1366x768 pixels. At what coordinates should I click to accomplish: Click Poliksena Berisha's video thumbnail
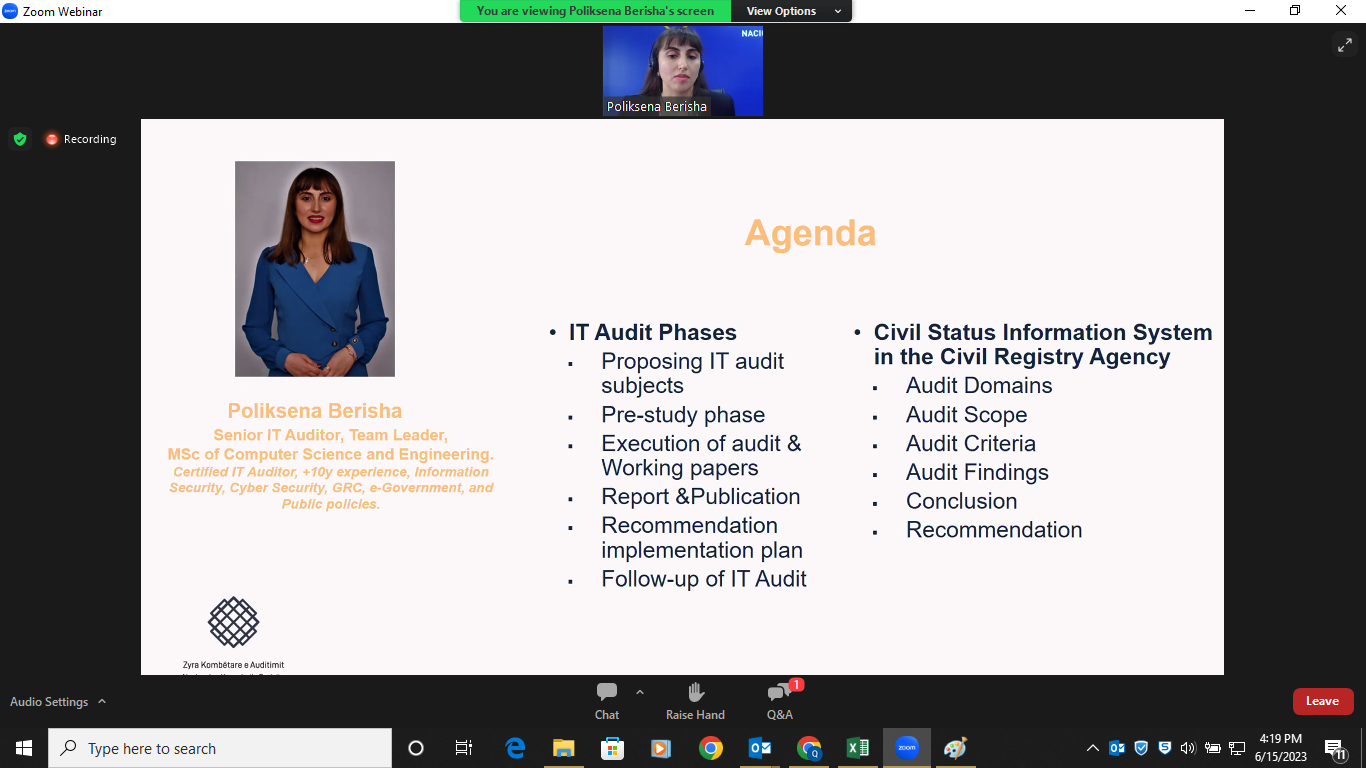(x=683, y=71)
